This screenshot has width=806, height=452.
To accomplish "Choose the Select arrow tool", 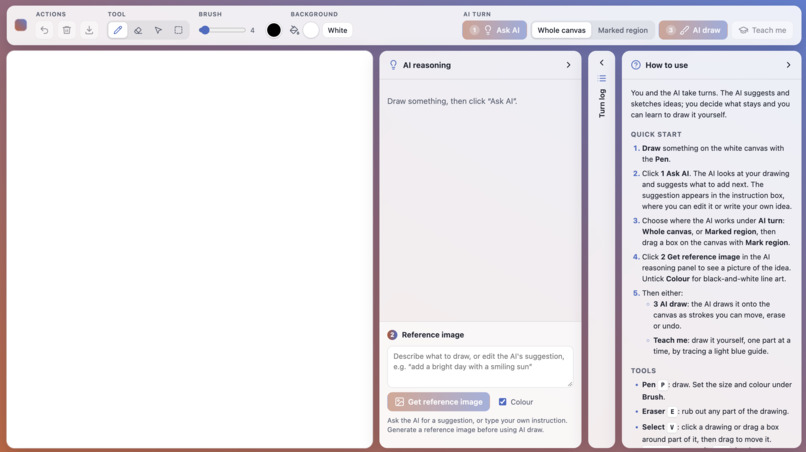I will click(x=158, y=30).
